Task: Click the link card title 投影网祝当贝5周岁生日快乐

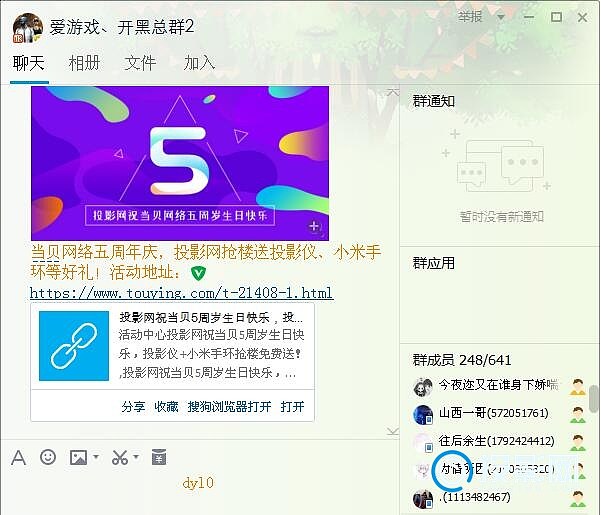Action: coord(211,318)
